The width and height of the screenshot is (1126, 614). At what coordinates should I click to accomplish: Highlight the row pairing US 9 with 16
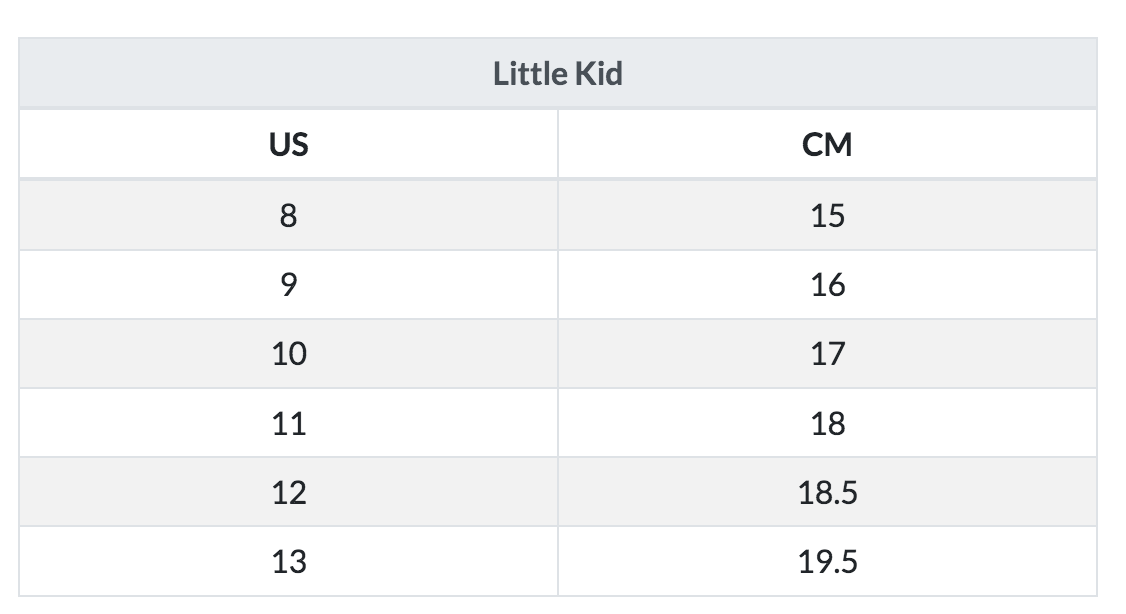(557, 285)
